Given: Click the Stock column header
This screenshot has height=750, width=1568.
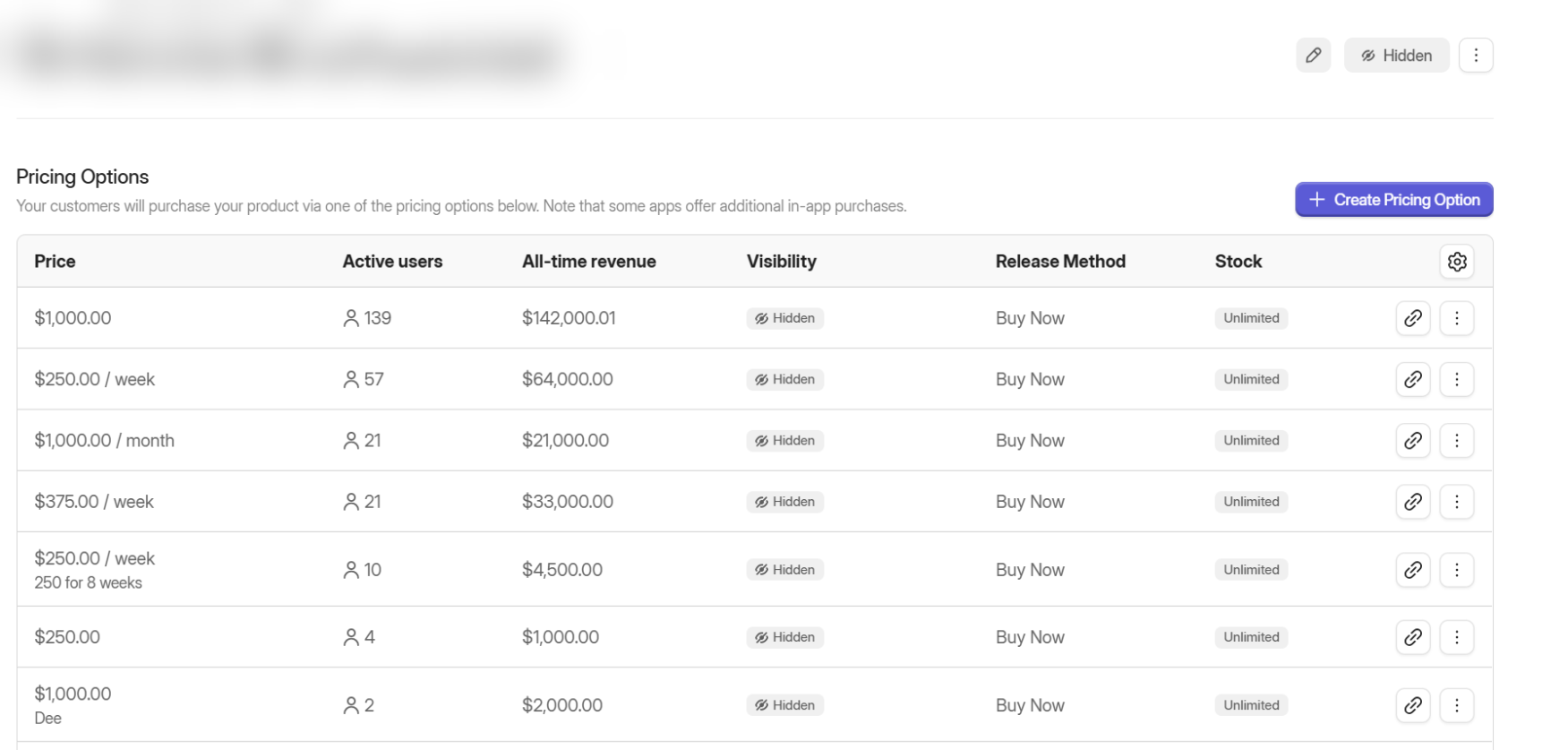Looking at the screenshot, I should (1238, 262).
